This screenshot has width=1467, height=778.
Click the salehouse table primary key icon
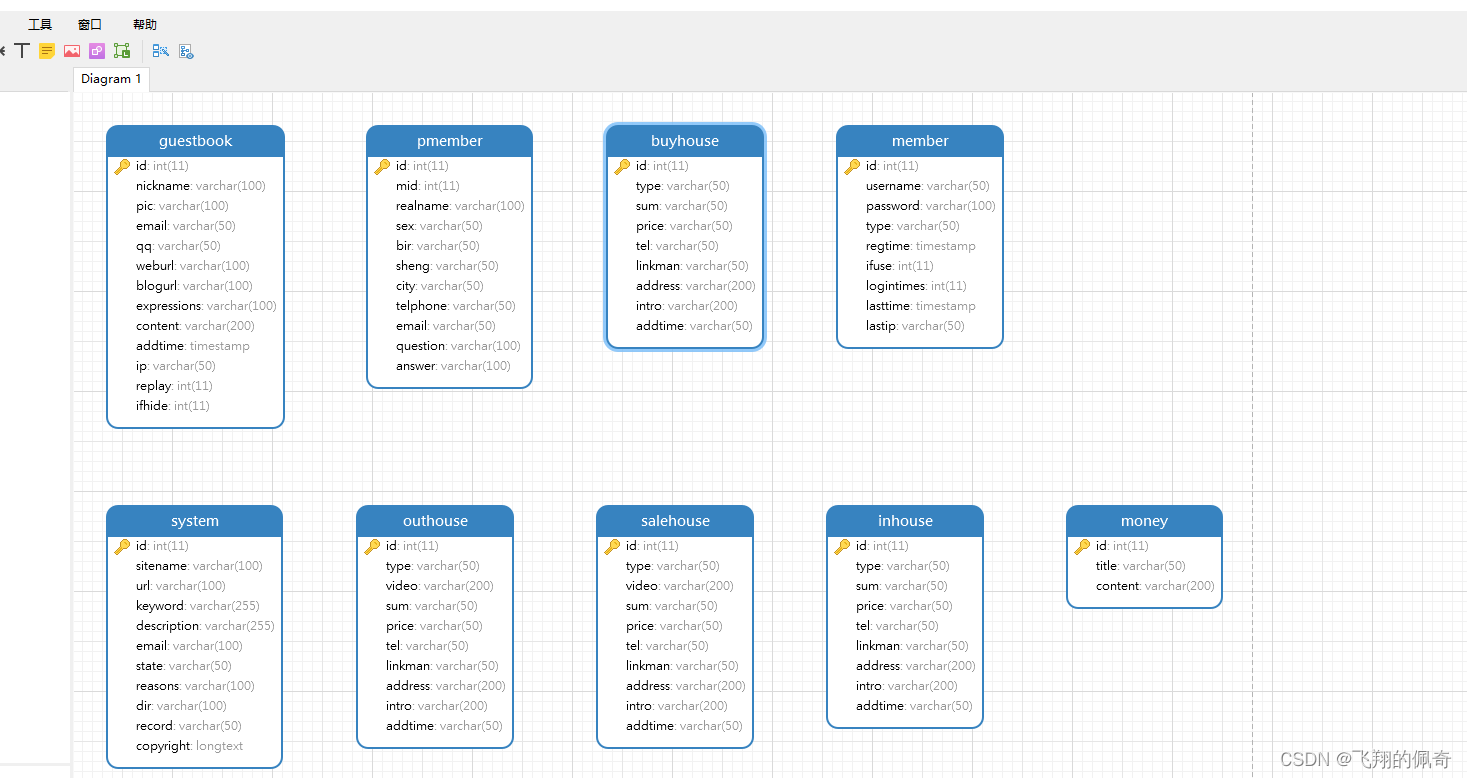[612, 547]
